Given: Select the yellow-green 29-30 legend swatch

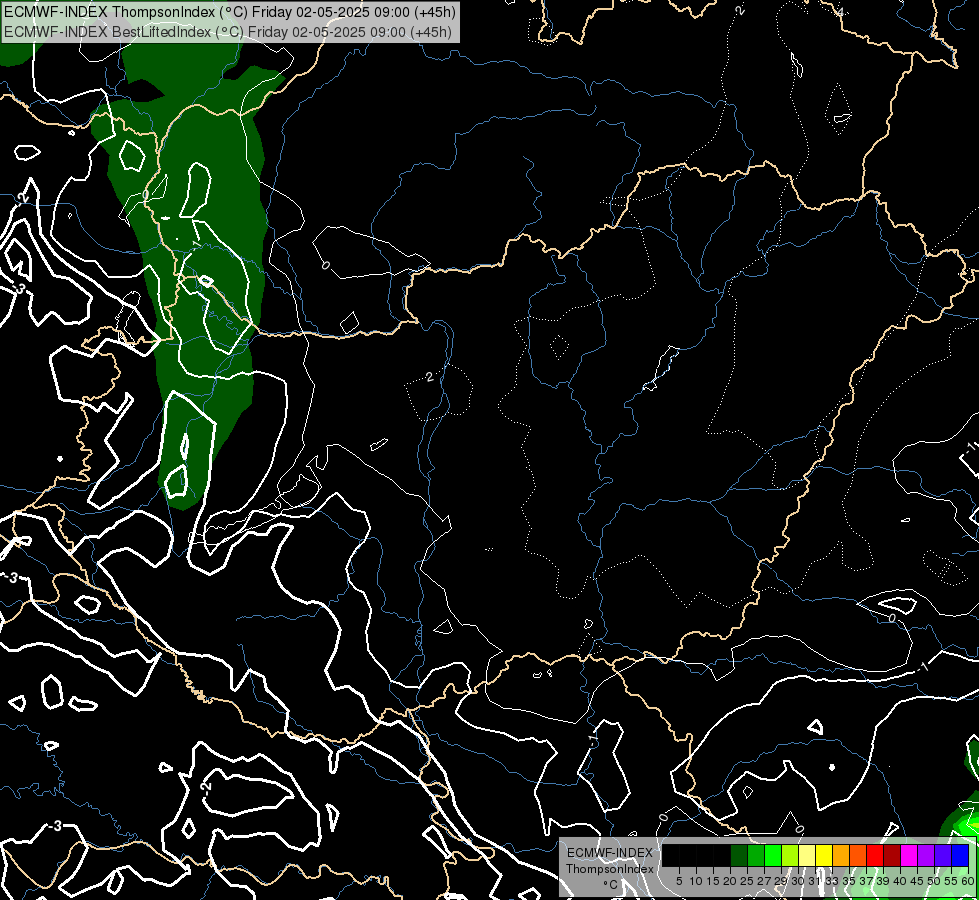Looking at the screenshot, I should 790,856.
